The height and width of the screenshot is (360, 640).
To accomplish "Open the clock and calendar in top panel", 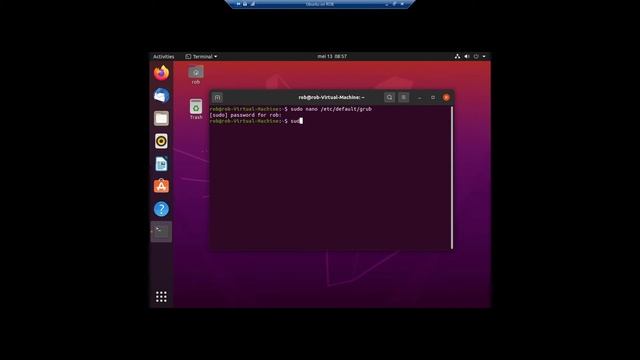I will pyautogui.click(x=332, y=56).
